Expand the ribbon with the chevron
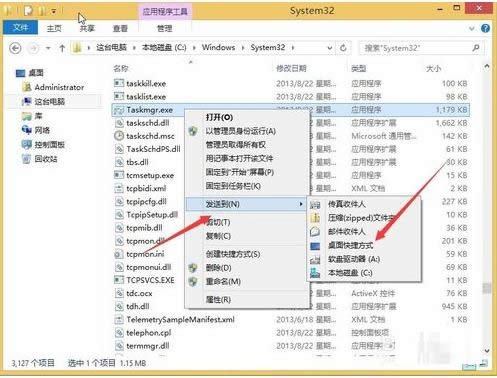This screenshot has width=497, height=378. coord(472,29)
